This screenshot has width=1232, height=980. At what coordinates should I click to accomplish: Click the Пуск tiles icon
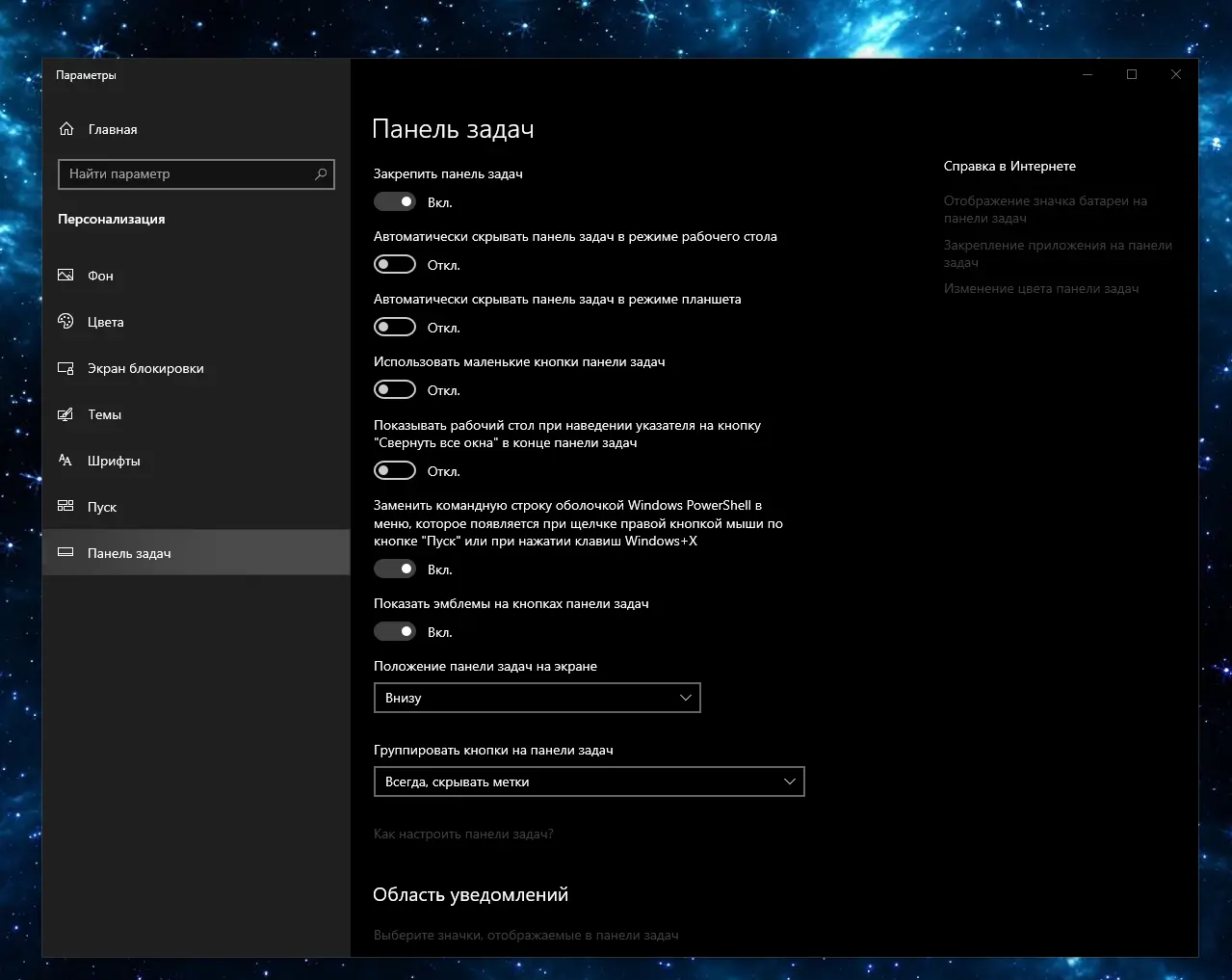pyautogui.click(x=66, y=507)
